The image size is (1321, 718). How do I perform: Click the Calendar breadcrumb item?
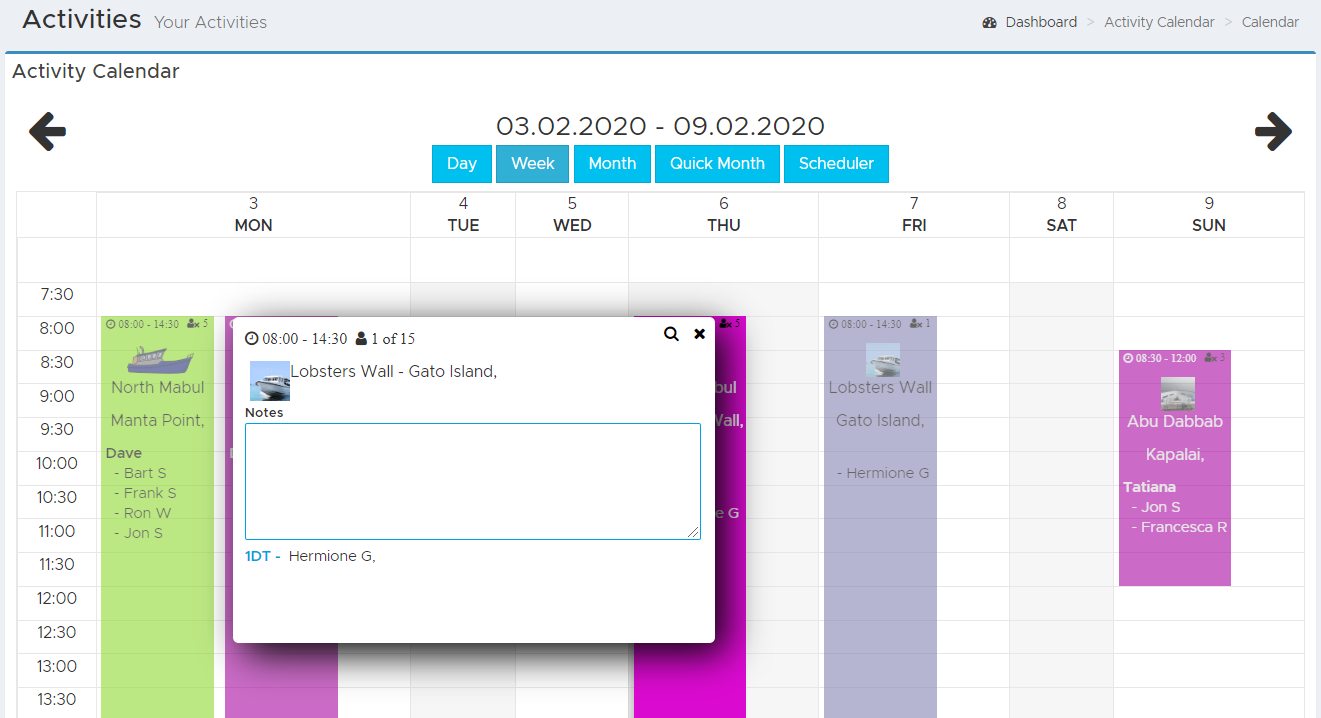point(1270,22)
